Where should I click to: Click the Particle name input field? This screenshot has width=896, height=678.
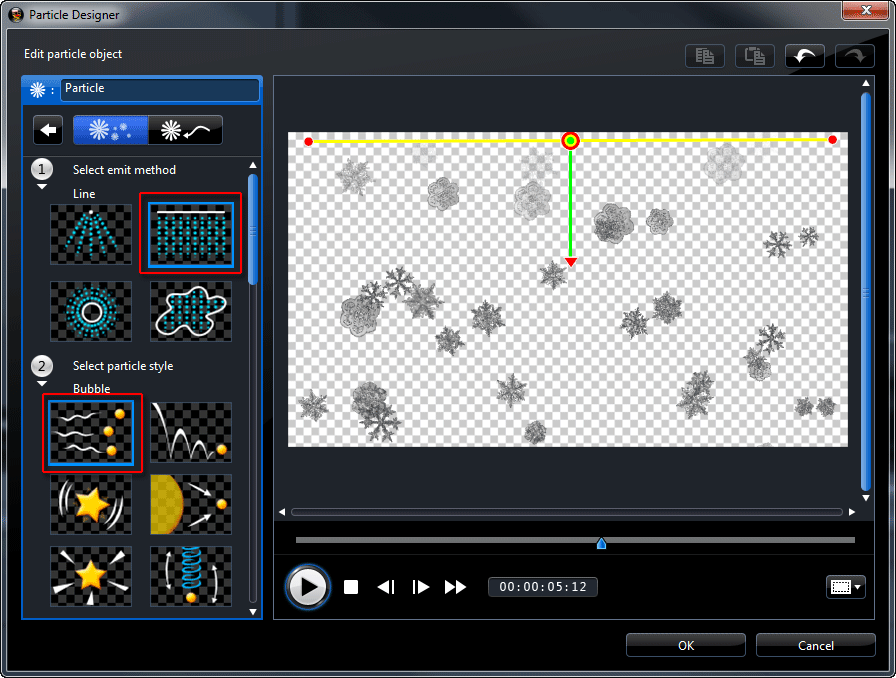coord(159,90)
